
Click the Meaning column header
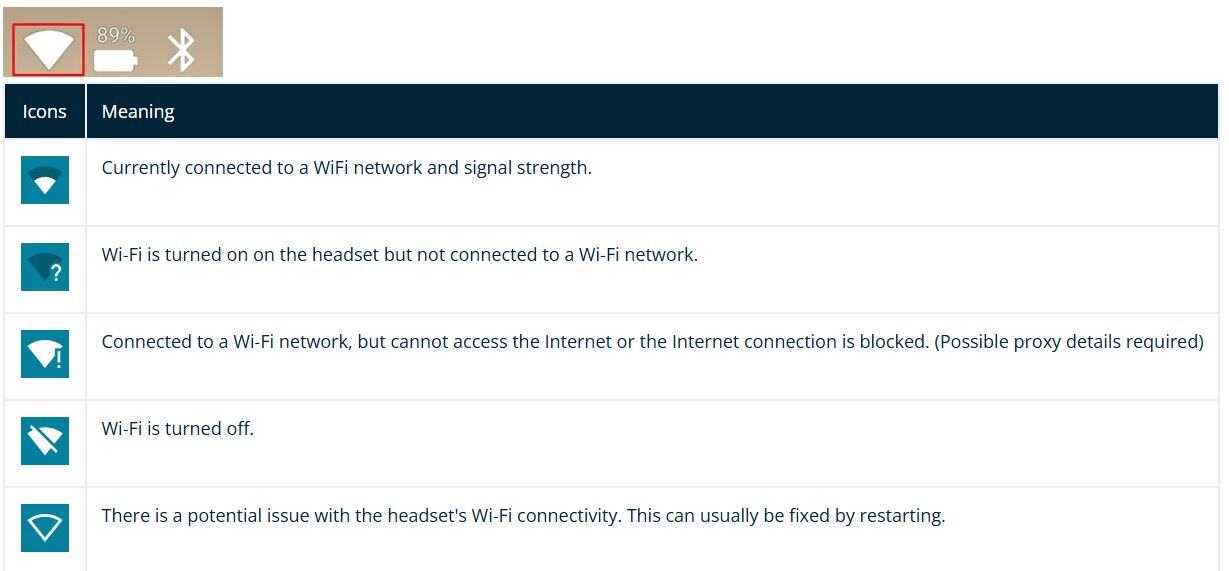(138, 111)
